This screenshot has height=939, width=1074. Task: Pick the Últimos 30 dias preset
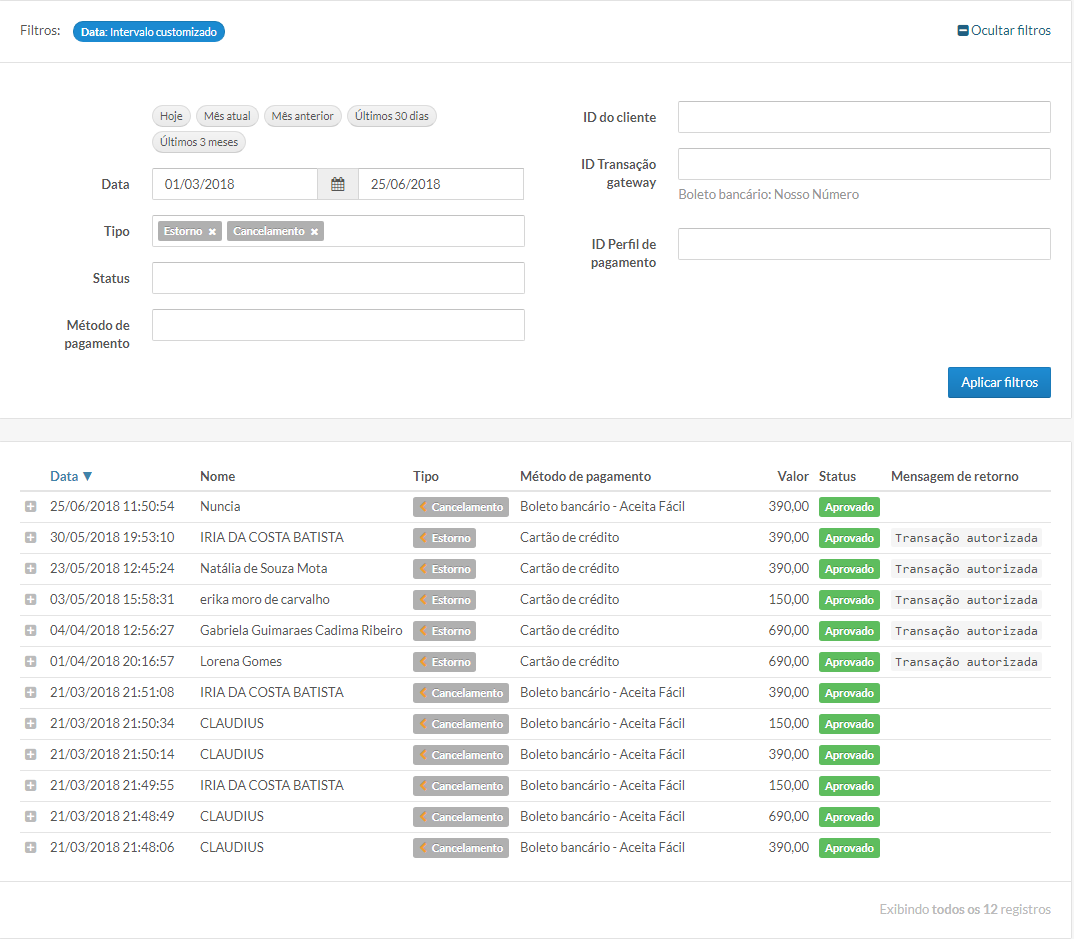(391, 116)
